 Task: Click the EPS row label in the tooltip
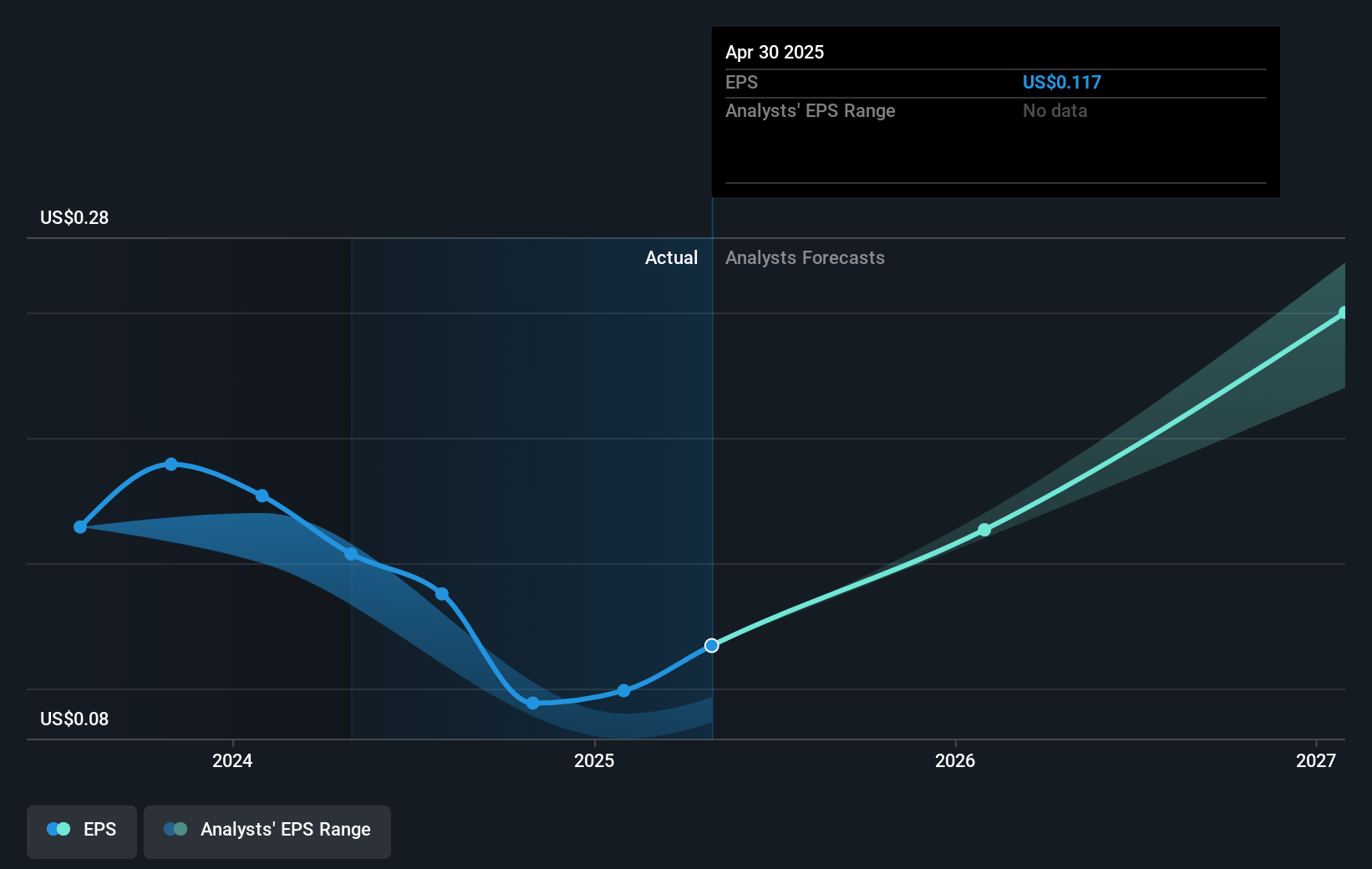(x=741, y=82)
